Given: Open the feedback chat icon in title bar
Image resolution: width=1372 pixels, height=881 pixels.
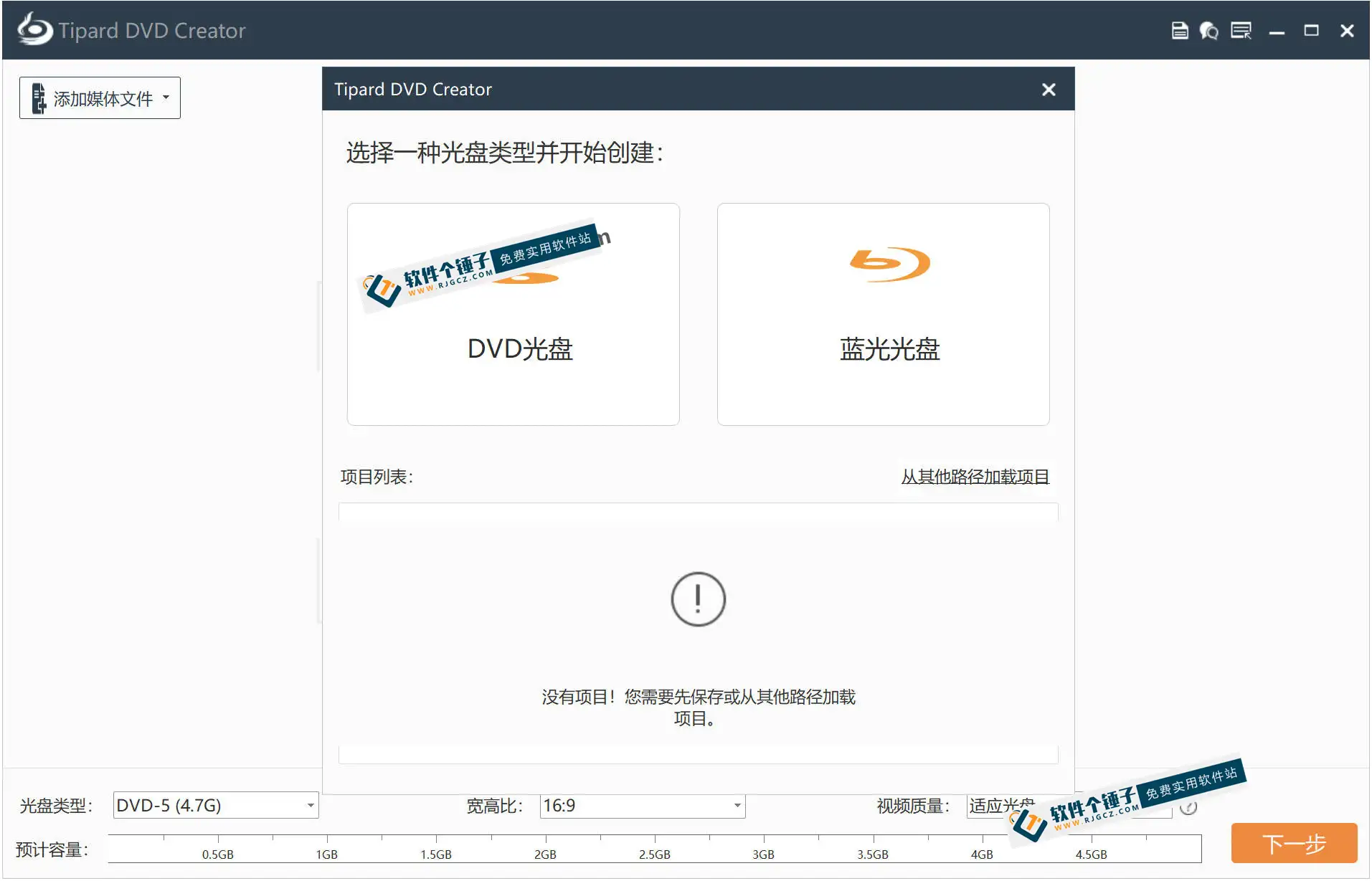Looking at the screenshot, I should 1209,31.
